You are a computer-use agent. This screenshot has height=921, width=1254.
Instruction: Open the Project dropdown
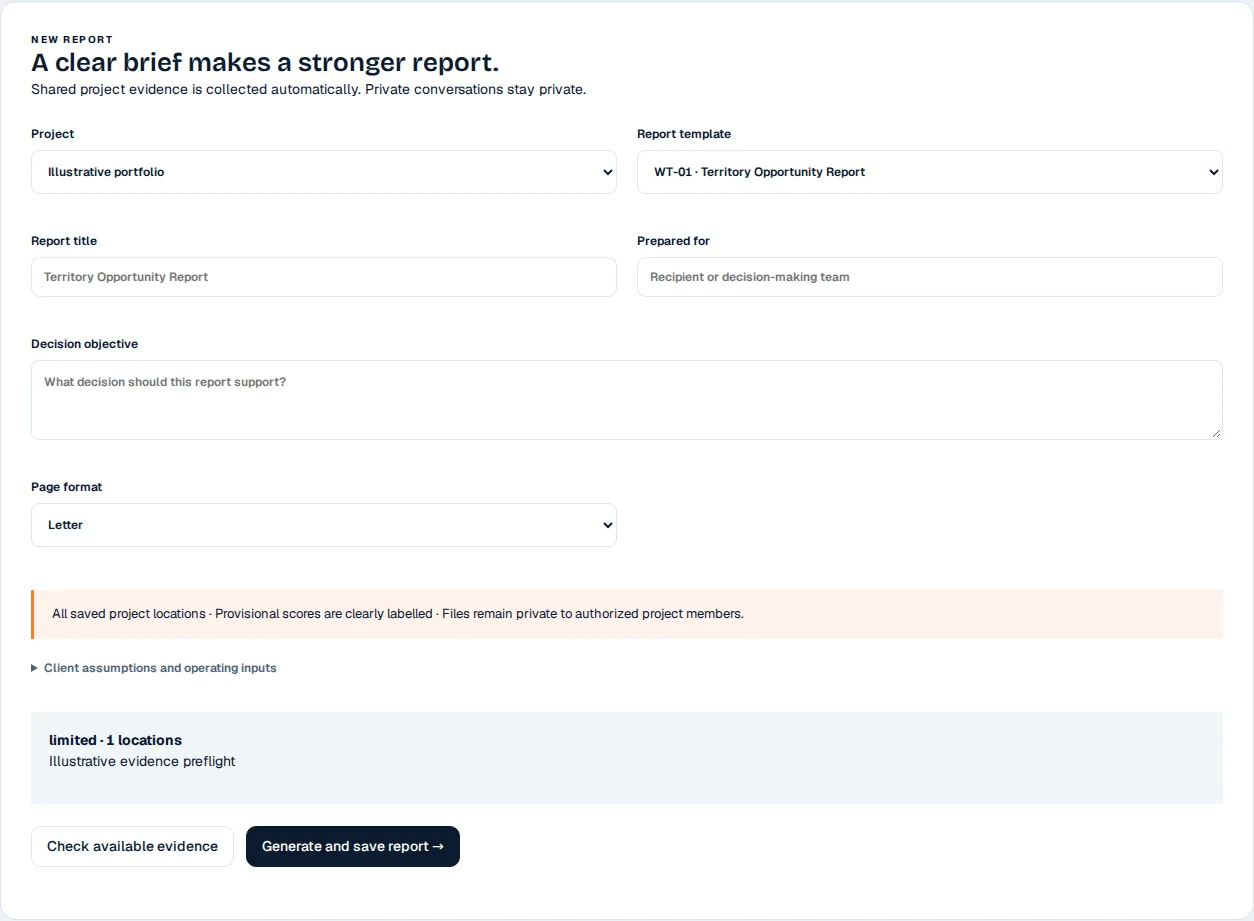pos(323,172)
